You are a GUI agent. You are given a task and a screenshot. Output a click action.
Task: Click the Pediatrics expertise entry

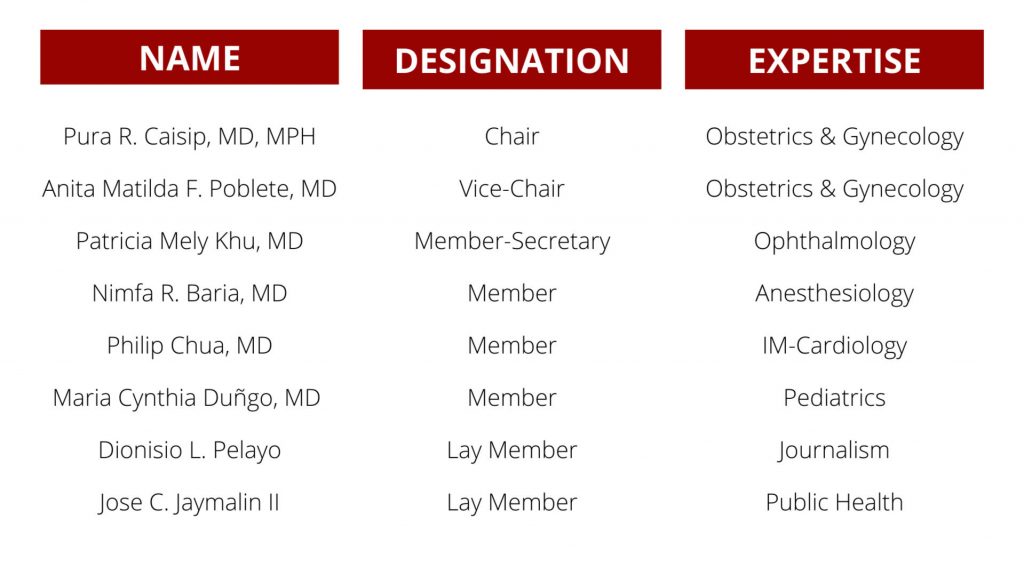click(834, 398)
